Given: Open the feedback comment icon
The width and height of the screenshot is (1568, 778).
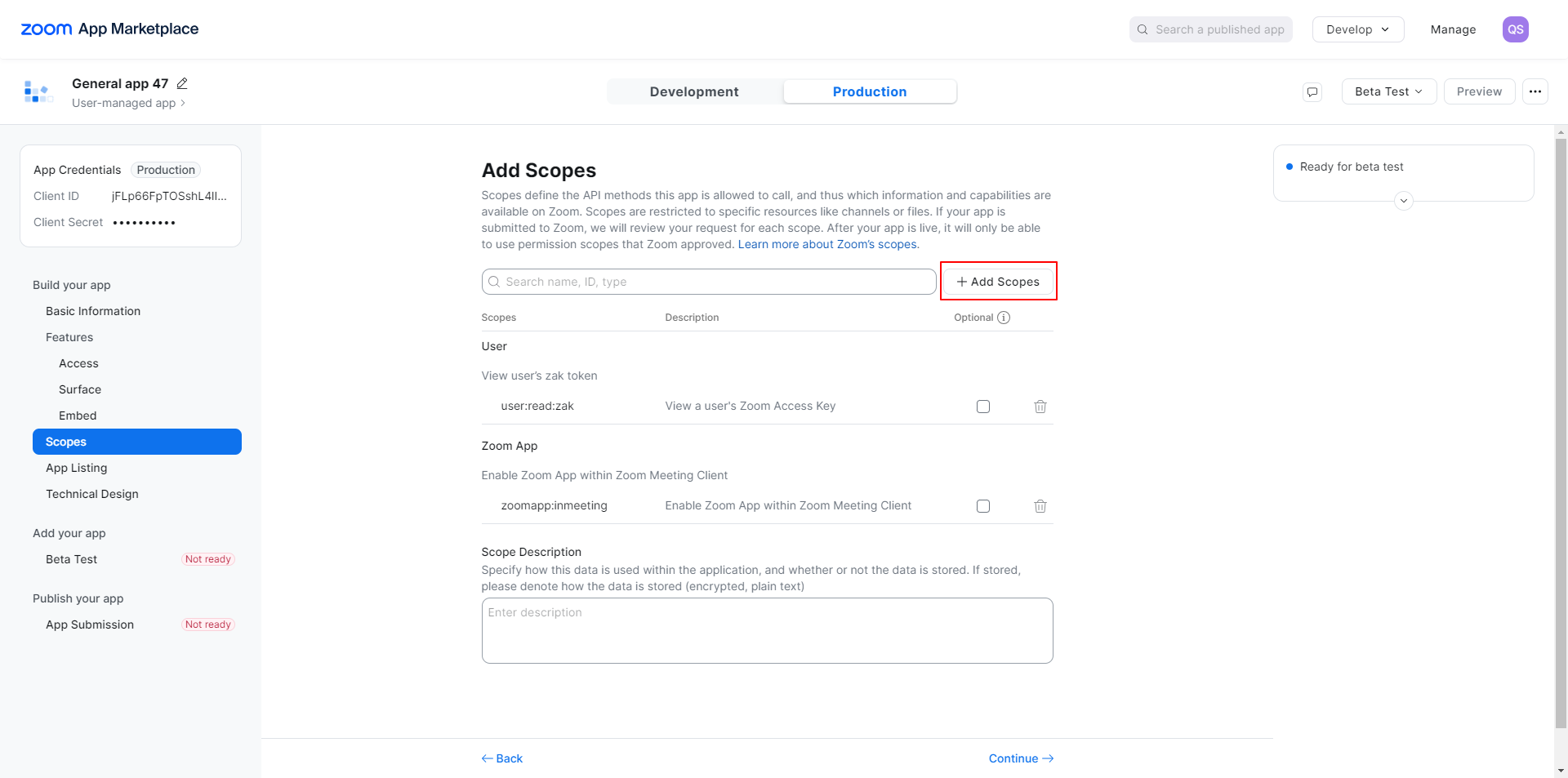Looking at the screenshot, I should (x=1312, y=91).
